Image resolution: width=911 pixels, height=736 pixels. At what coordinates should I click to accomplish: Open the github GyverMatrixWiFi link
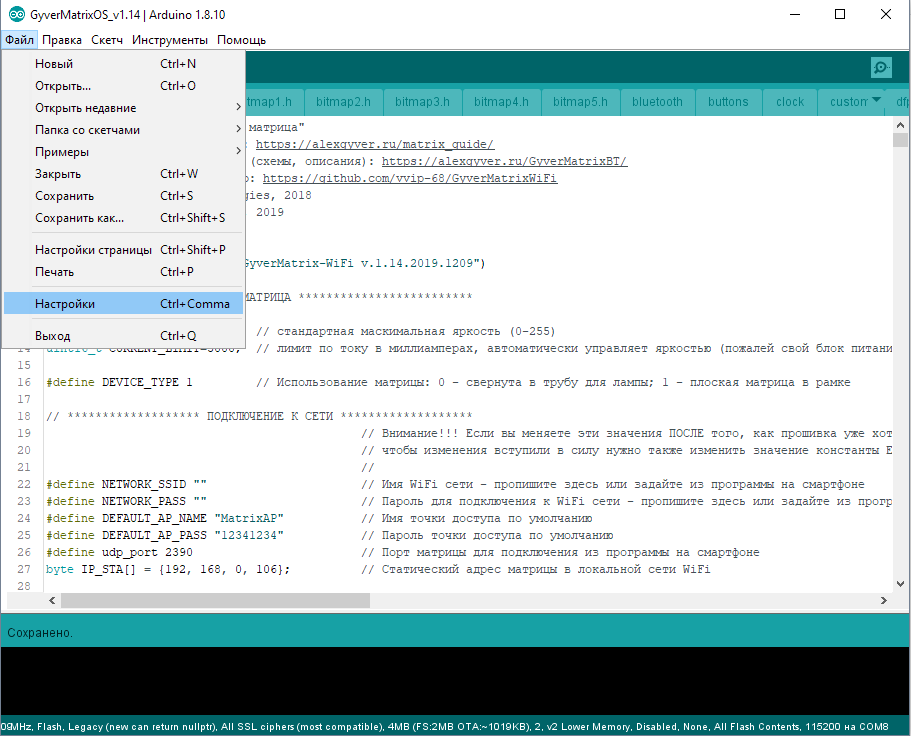[410, 178]
